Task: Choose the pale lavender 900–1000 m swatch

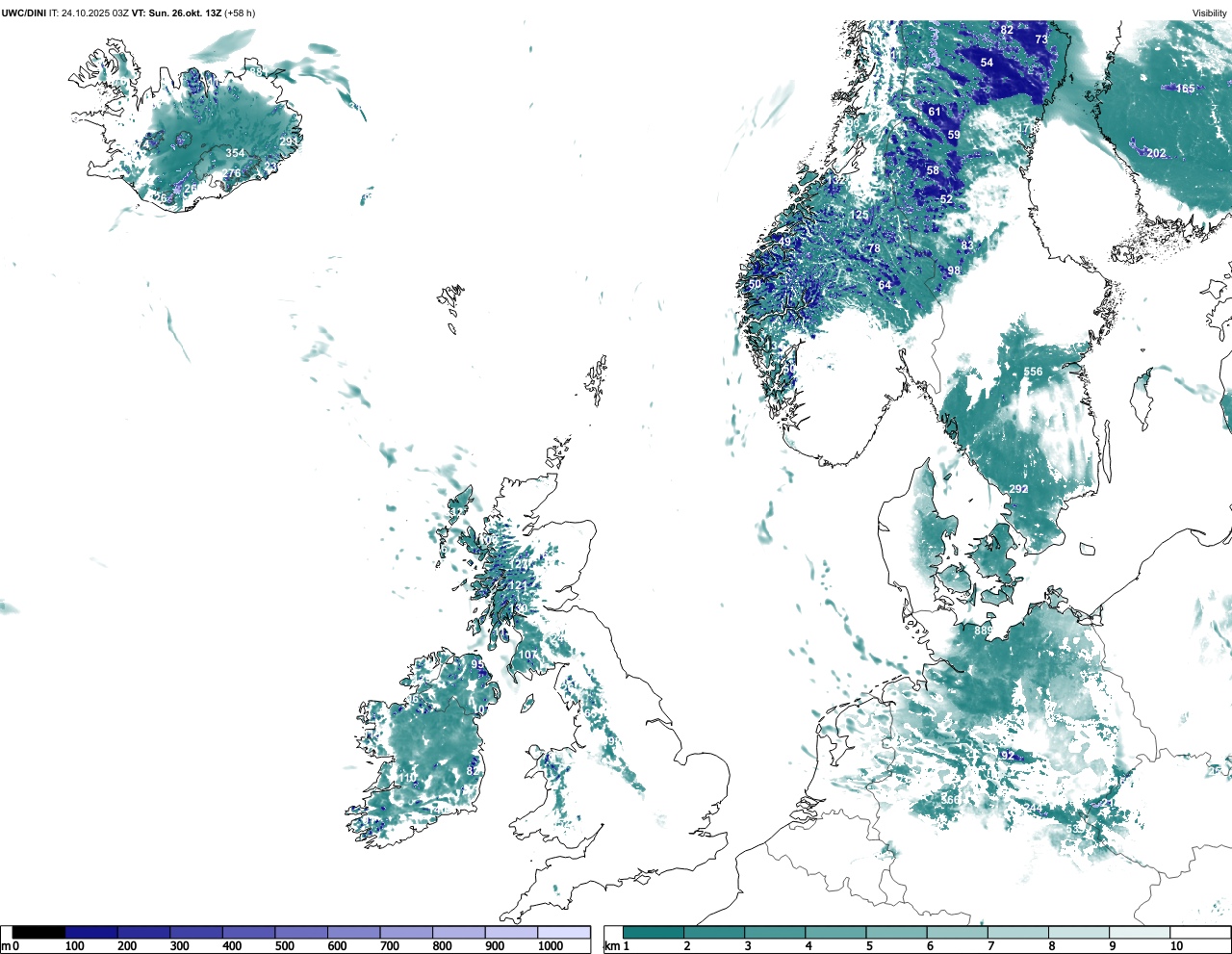Action: (511, 932)
